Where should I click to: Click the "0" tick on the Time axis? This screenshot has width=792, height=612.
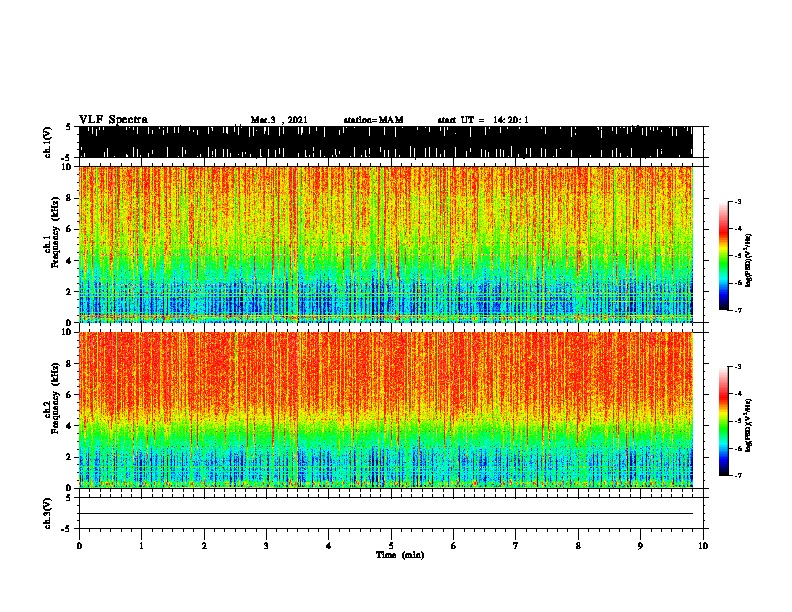(79, 546)
